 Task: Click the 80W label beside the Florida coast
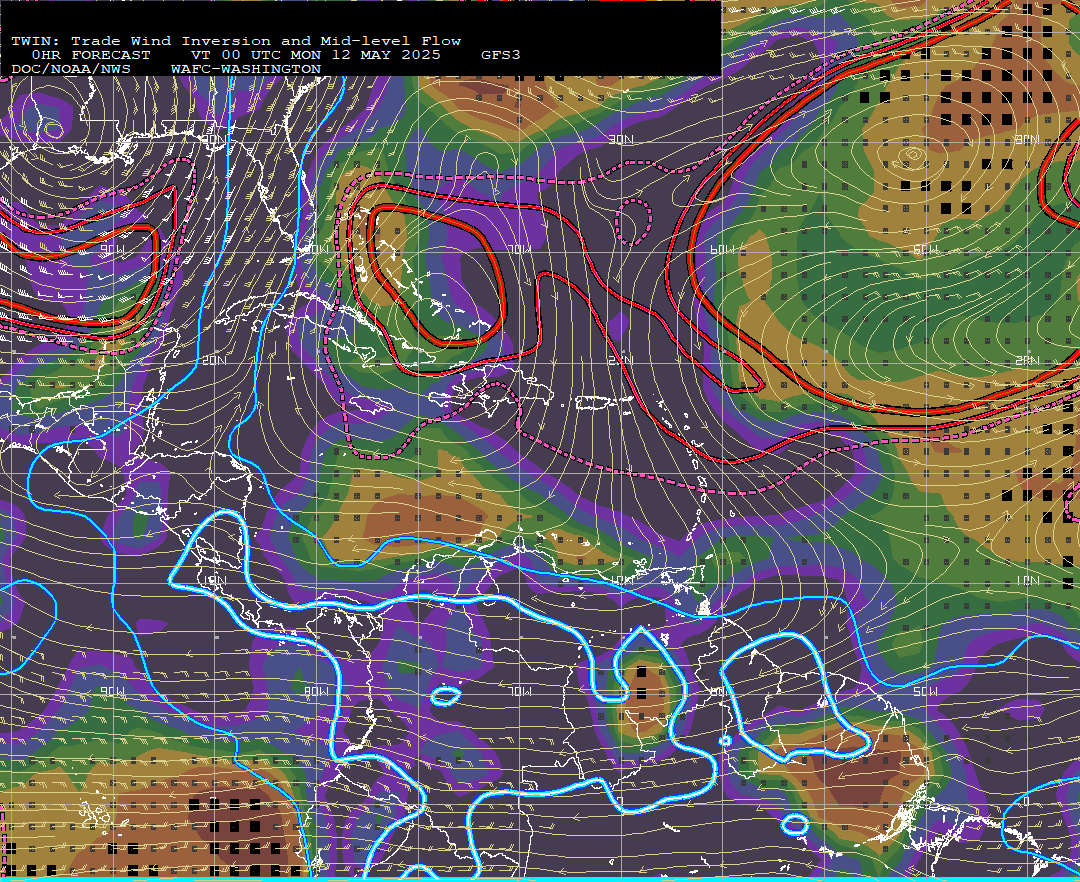pyautogui.click(x=316, y=249)
